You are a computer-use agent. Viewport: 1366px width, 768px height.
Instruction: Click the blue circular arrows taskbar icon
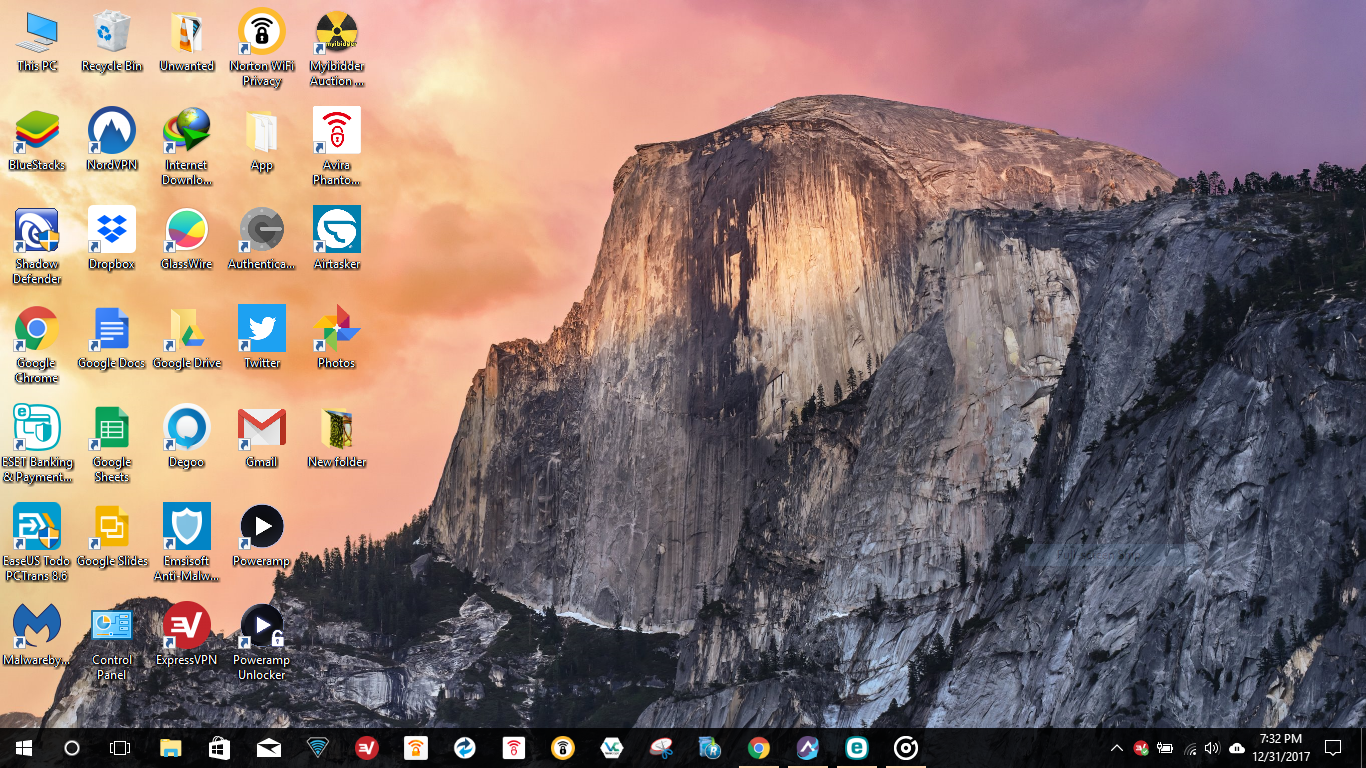coord(465,748)
